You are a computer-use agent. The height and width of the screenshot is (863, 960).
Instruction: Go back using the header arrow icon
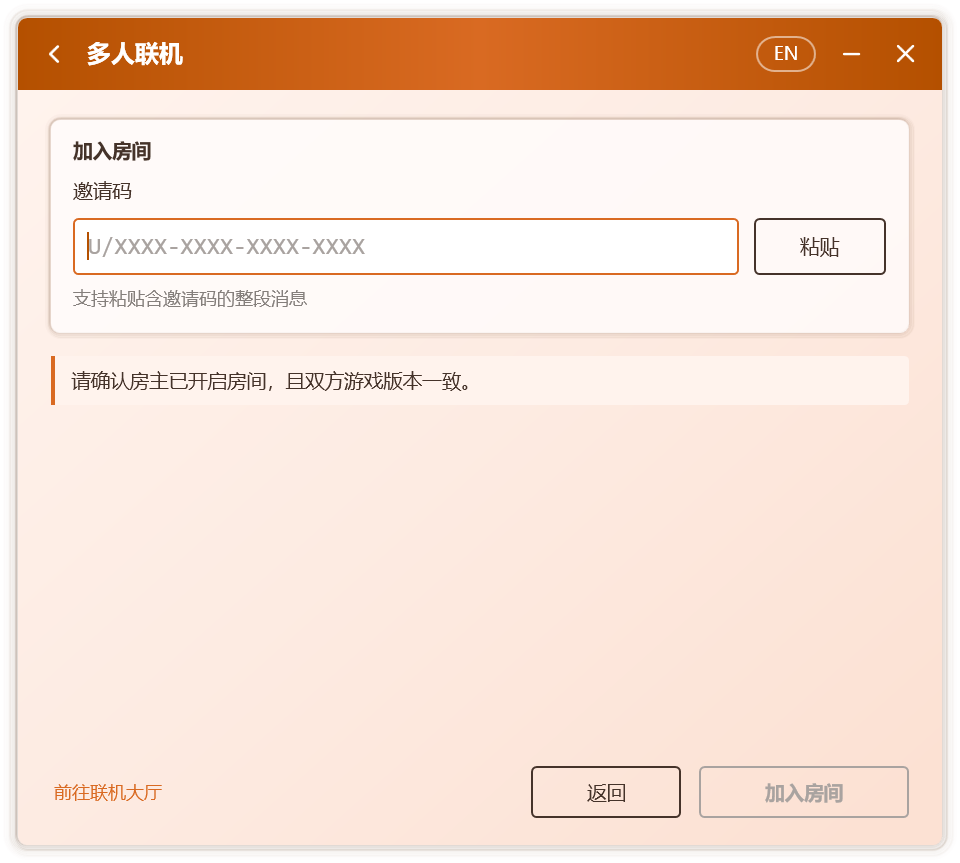pos(54,54)
